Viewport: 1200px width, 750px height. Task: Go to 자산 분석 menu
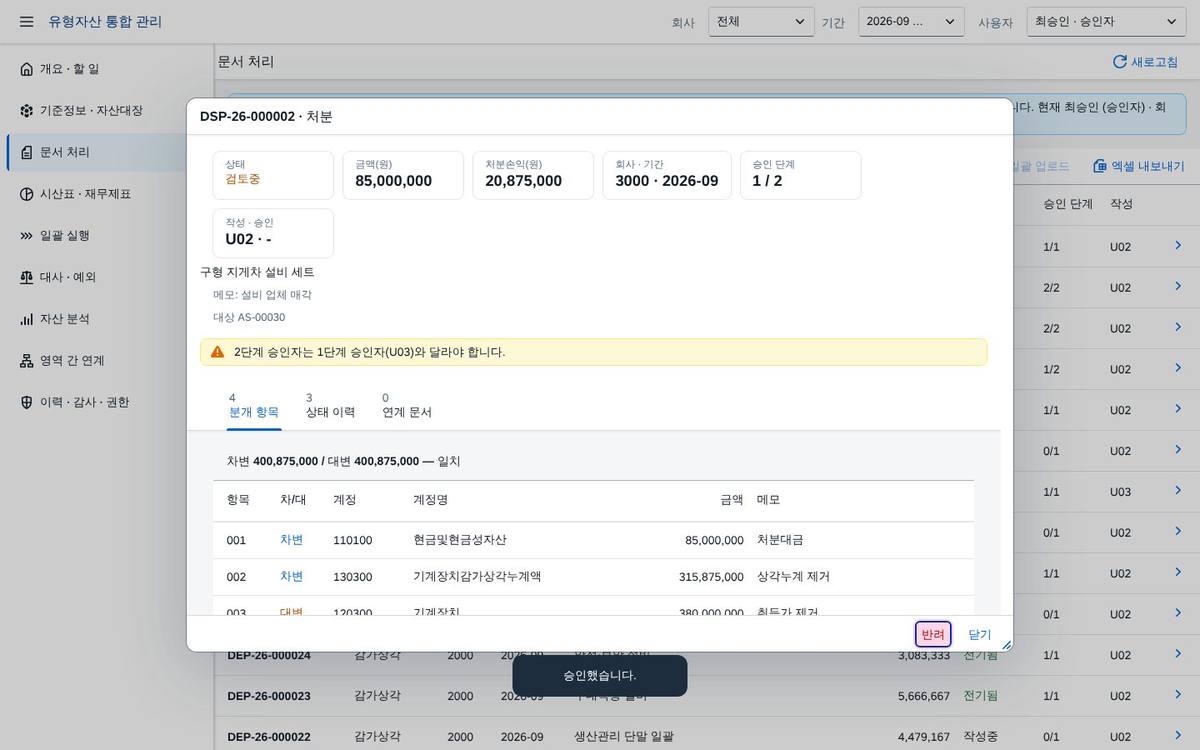coord(106,319)
